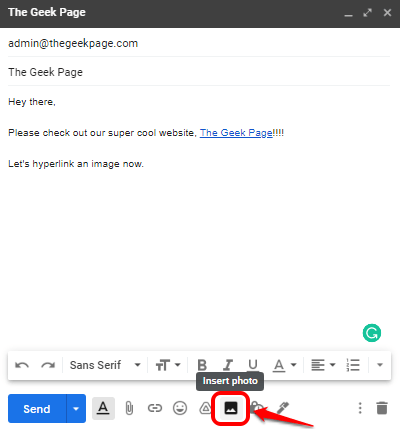Toggle italic formatting
Image resolution: width=400 pixels, height=429 pixels.
pos(228,365)
